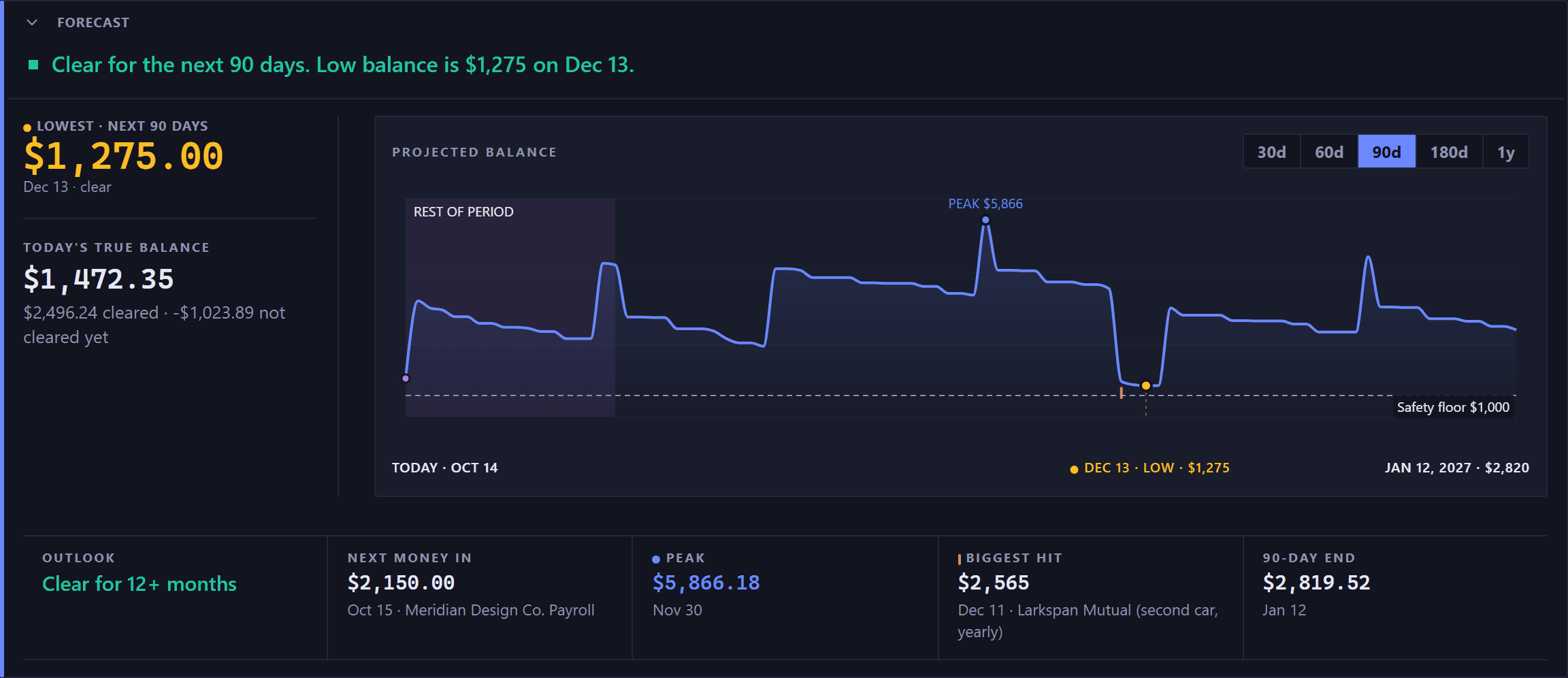This screenshot has width=1568, height=678.
Task: Click 'Oct 15 · Meridian Design Co. Payroll' text
Action: point(471,610)
